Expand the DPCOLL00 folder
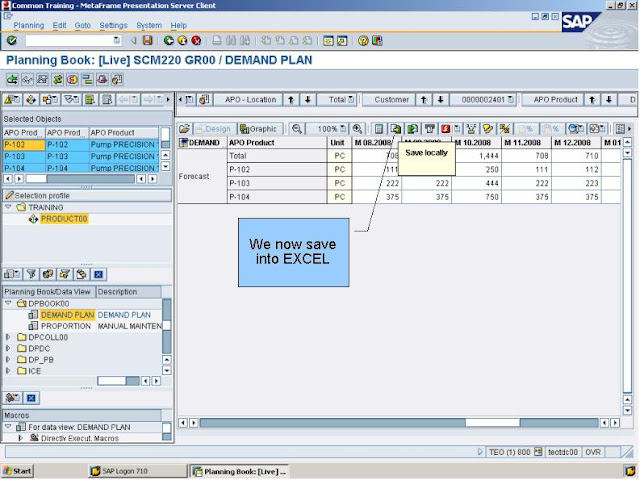The width and height of the screenshot is (640, 480). click(x=8, y=337)
